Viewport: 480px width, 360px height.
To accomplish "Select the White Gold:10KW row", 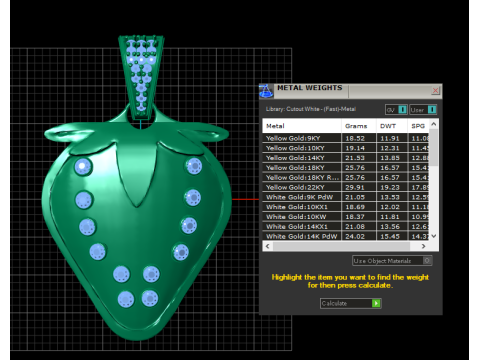I will click(346, 217).
